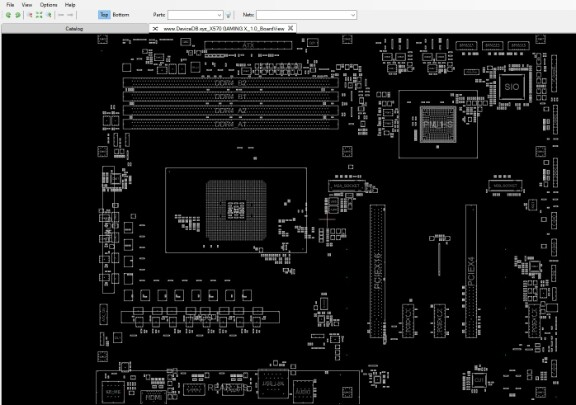Click the second grey arrow toolbar icon
The width and height of the screenshot is (576, 405).
pyautogui.click(x=70, y=15)
